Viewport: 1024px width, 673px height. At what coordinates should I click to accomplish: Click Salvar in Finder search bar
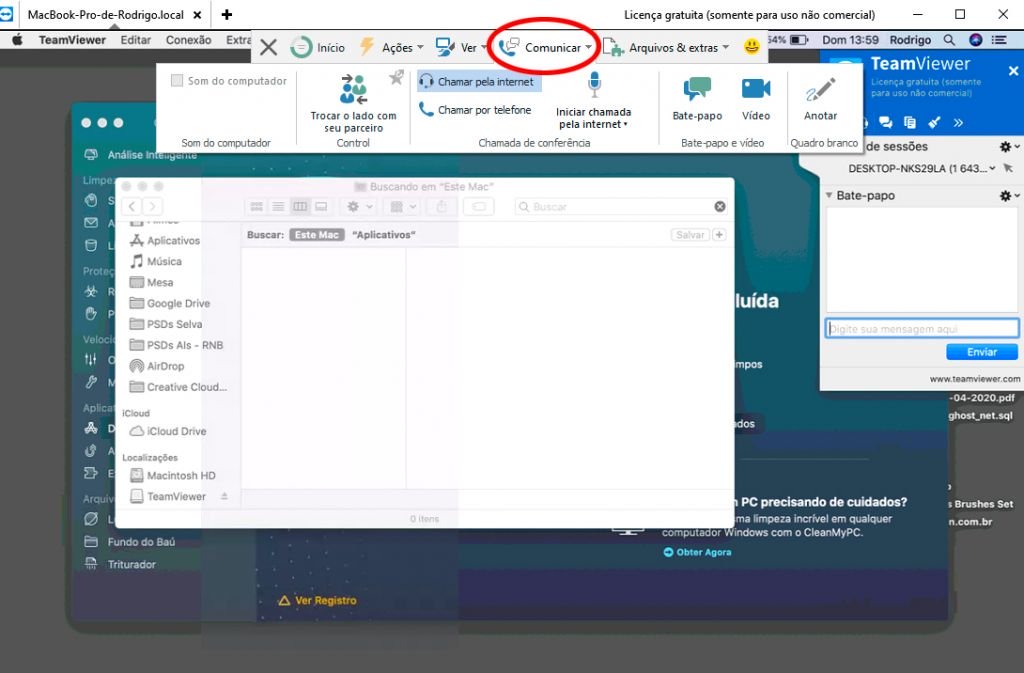pos(690,234)
